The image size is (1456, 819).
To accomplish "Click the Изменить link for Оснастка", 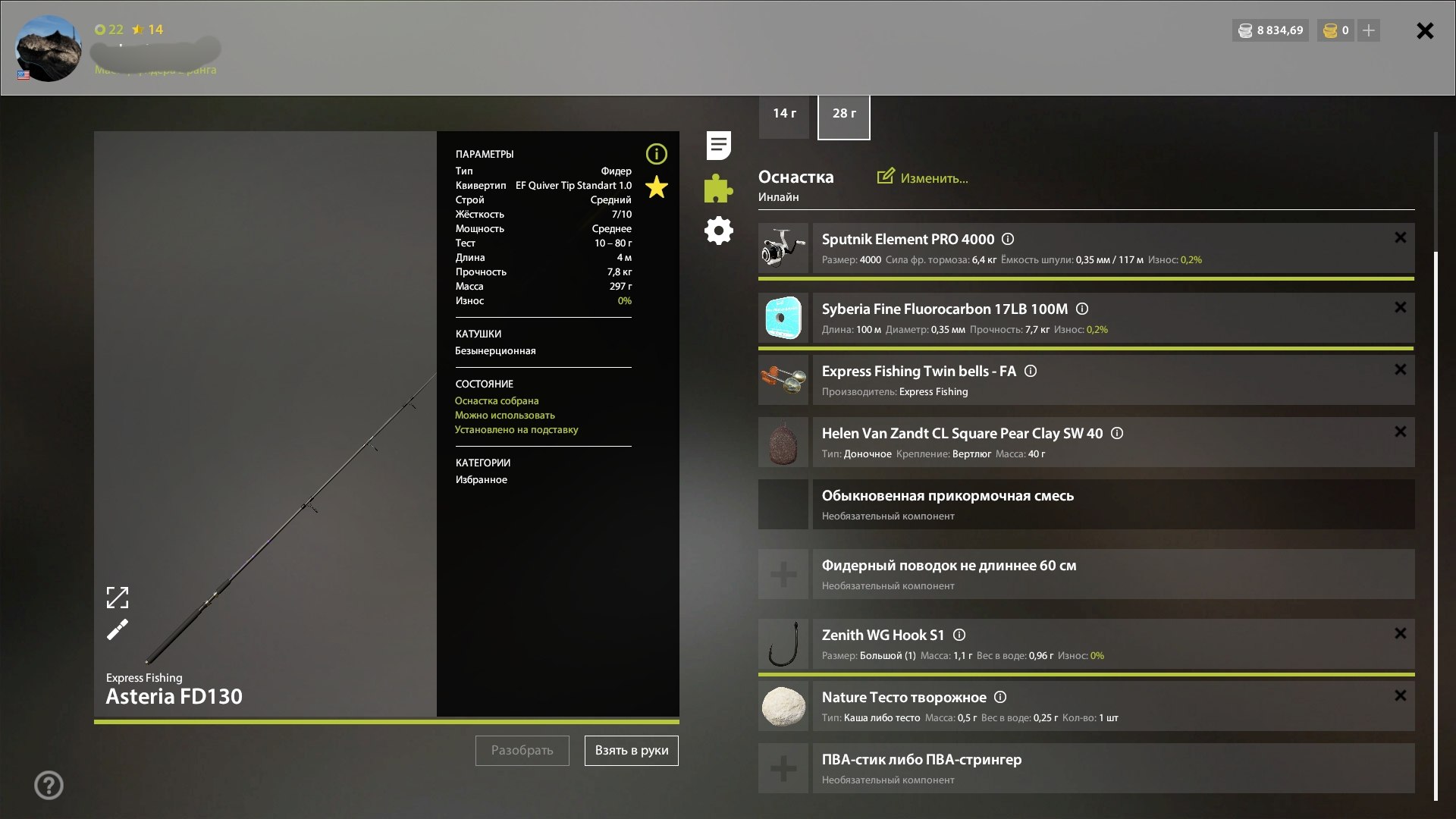I will (922, 177).
